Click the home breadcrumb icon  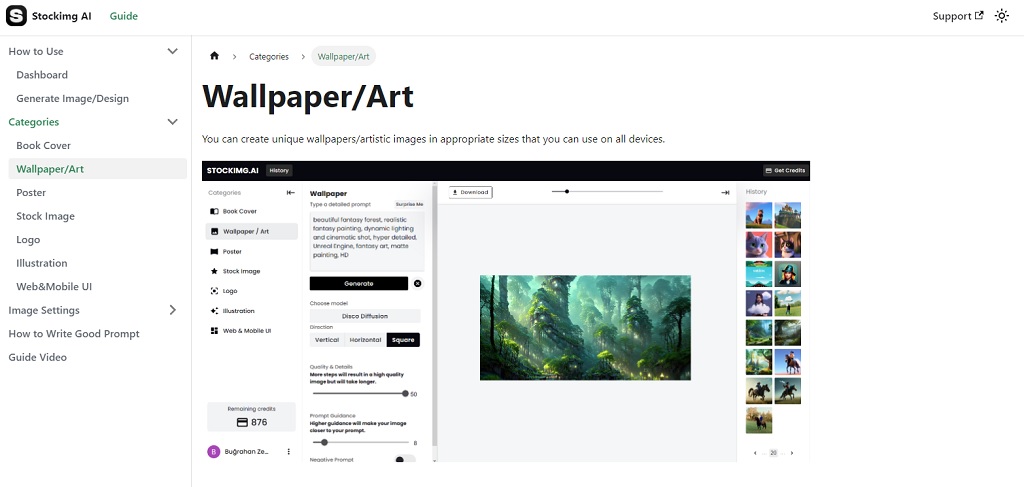[x=214, y=56]
